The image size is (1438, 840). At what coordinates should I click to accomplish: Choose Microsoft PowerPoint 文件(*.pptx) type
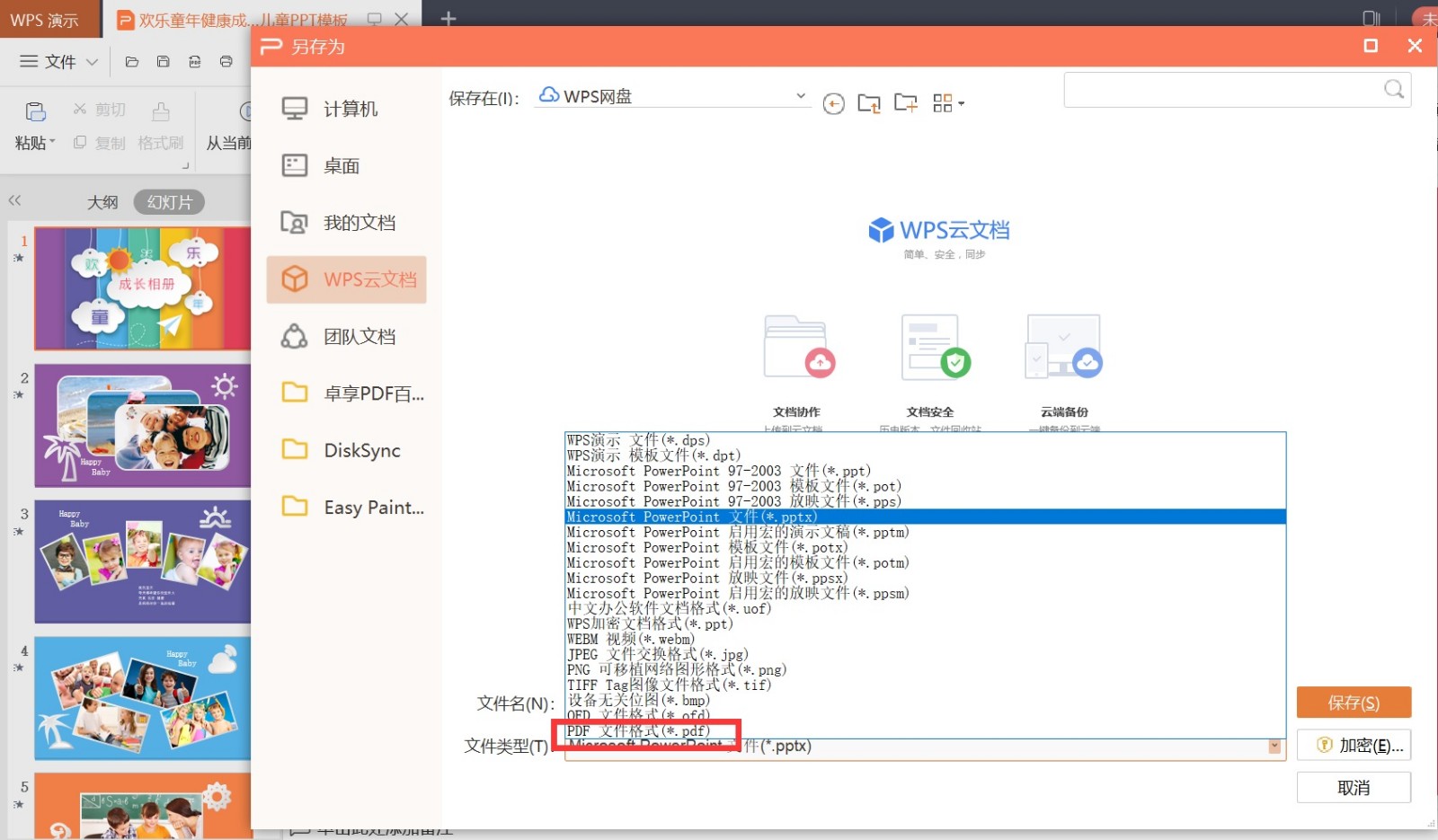point(925,517)
